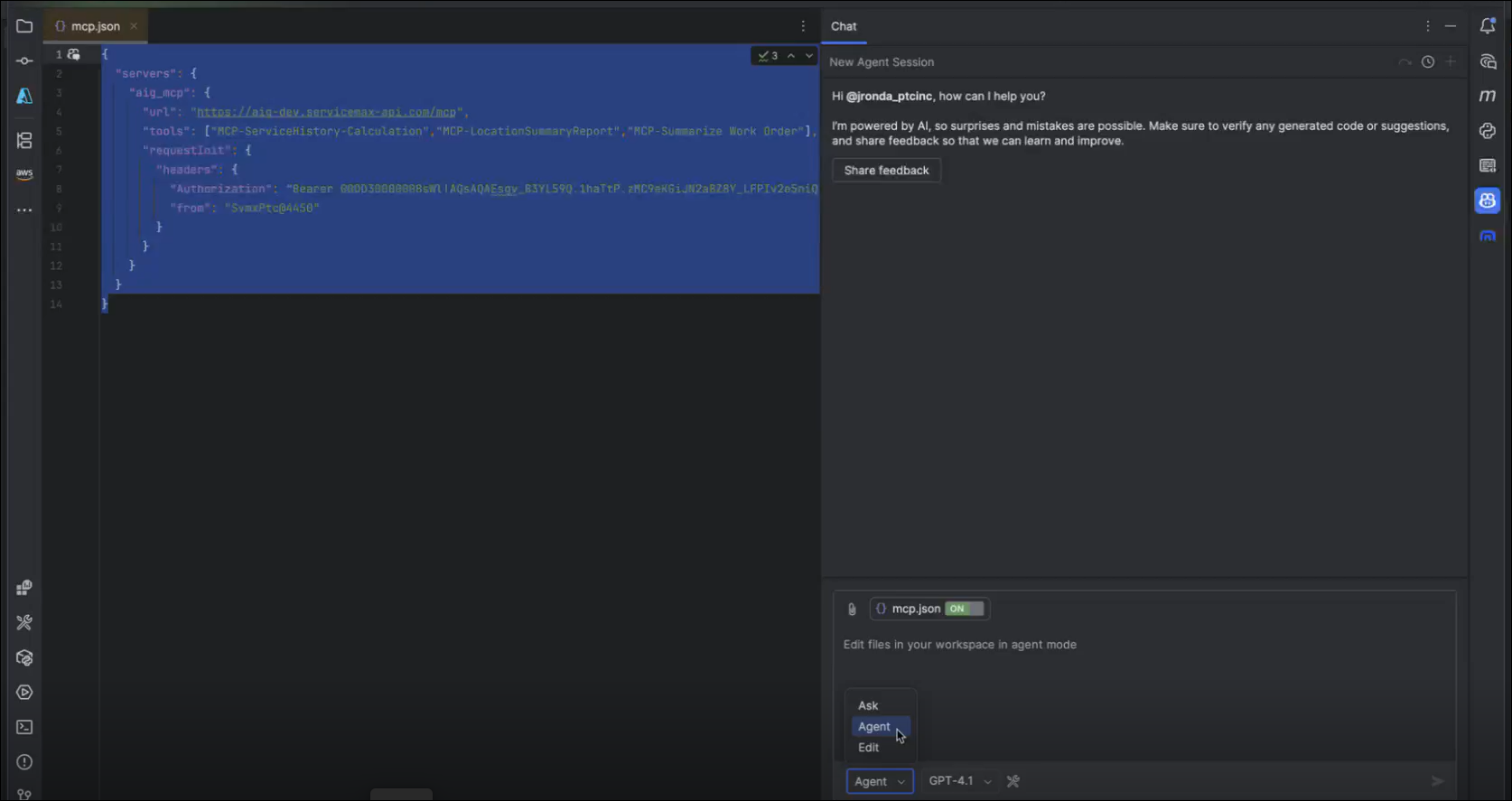Open the Structure tool window icon
Viewport: 1512px width, 801px height.
pos(24,140)
